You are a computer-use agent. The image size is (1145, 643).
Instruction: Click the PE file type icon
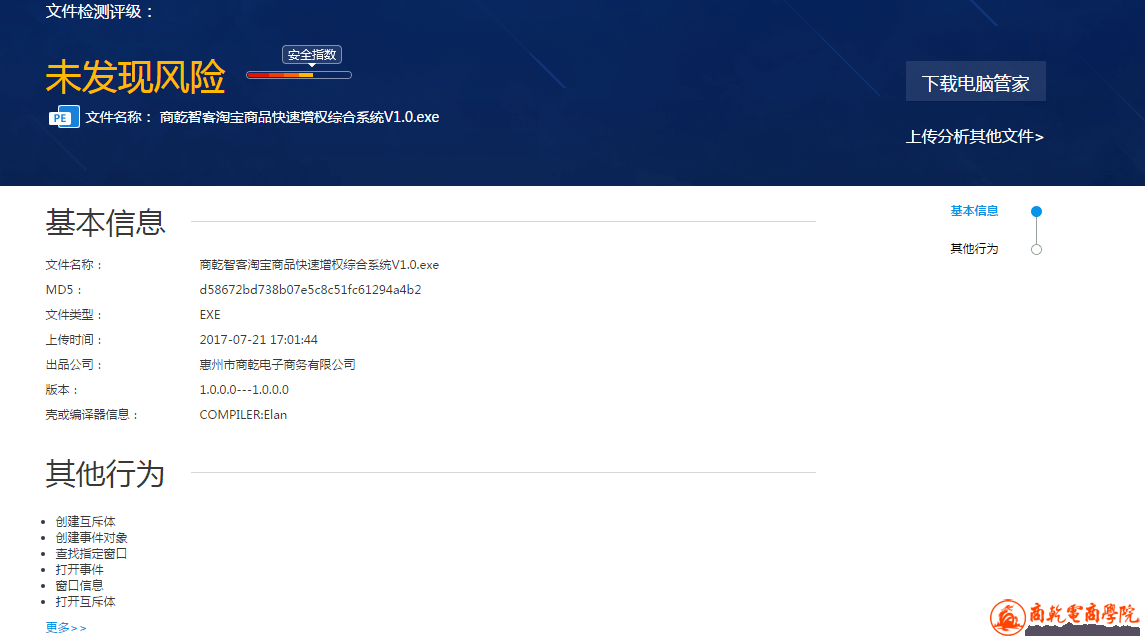point(64,117)
